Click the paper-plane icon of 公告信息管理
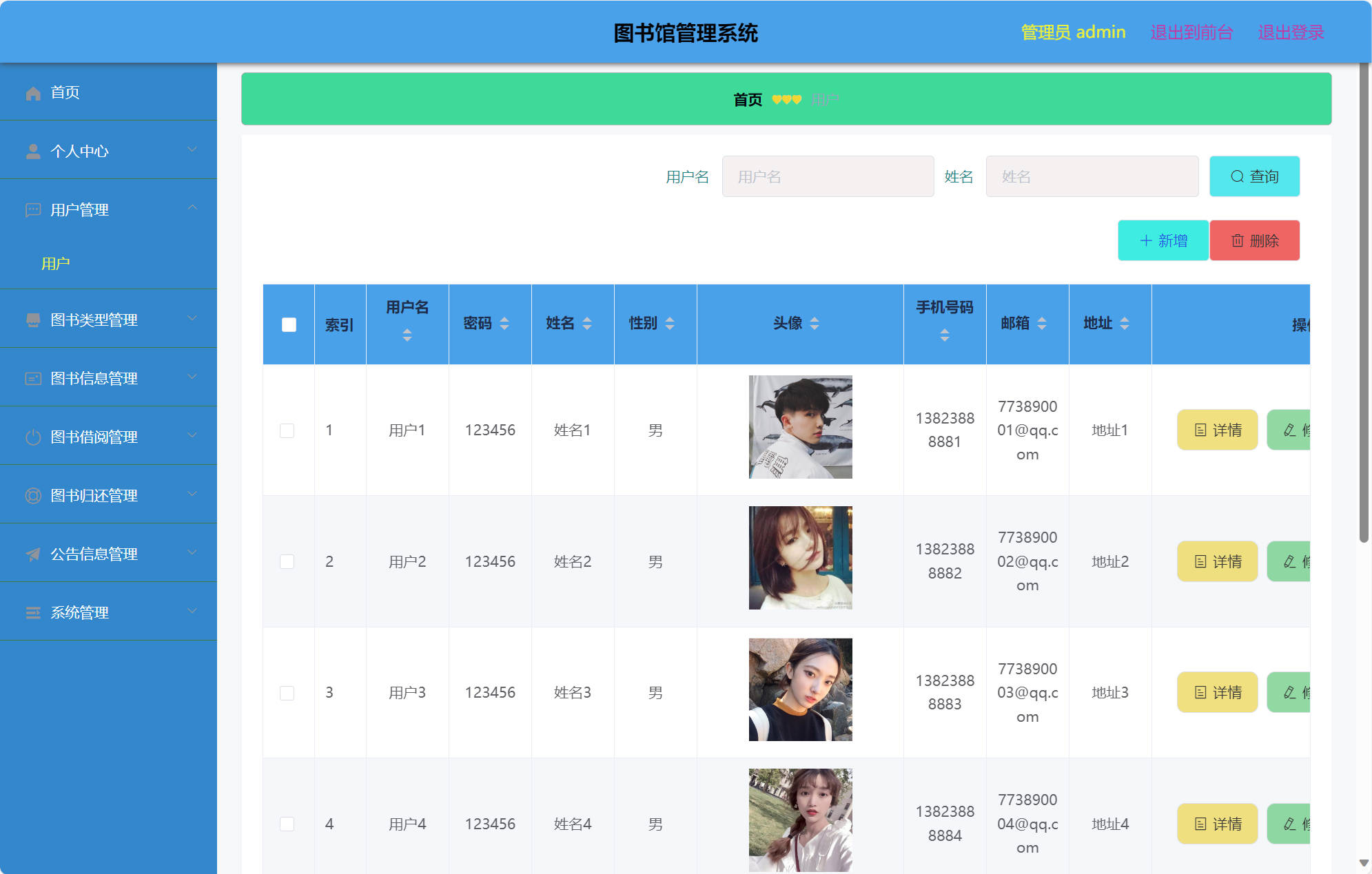 click(32, 554)
